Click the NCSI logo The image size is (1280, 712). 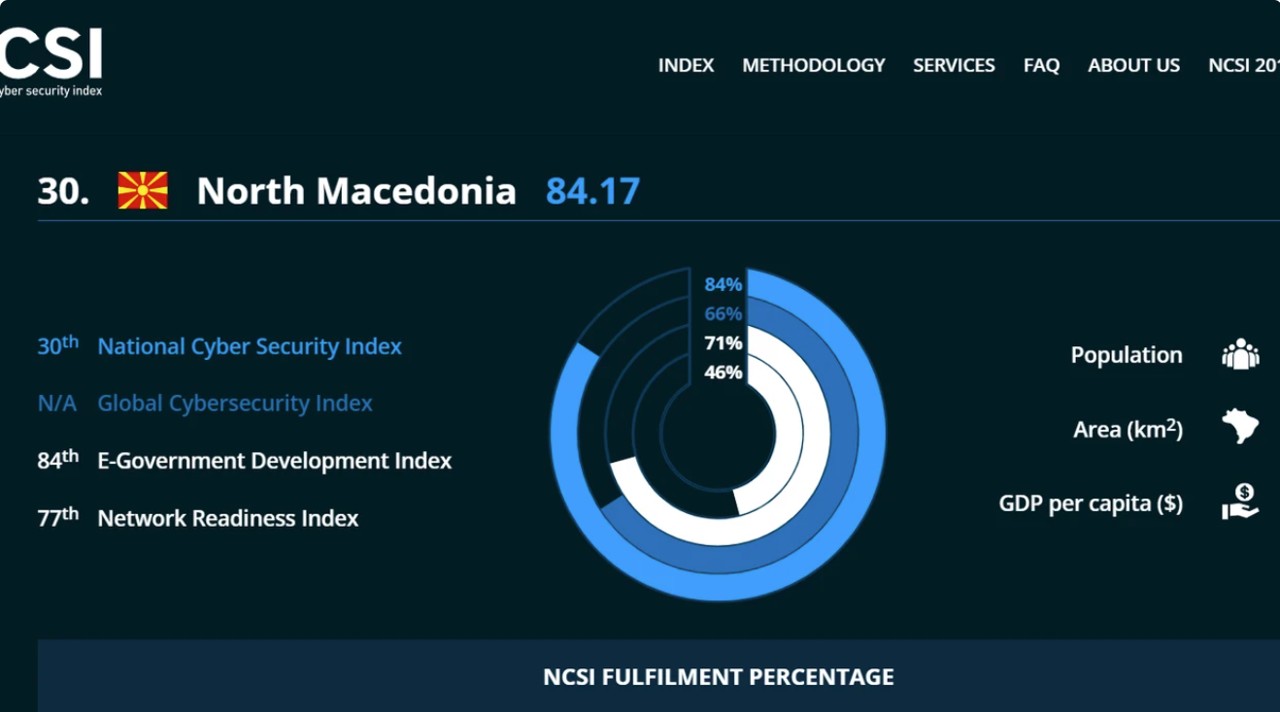click(50, 62)
